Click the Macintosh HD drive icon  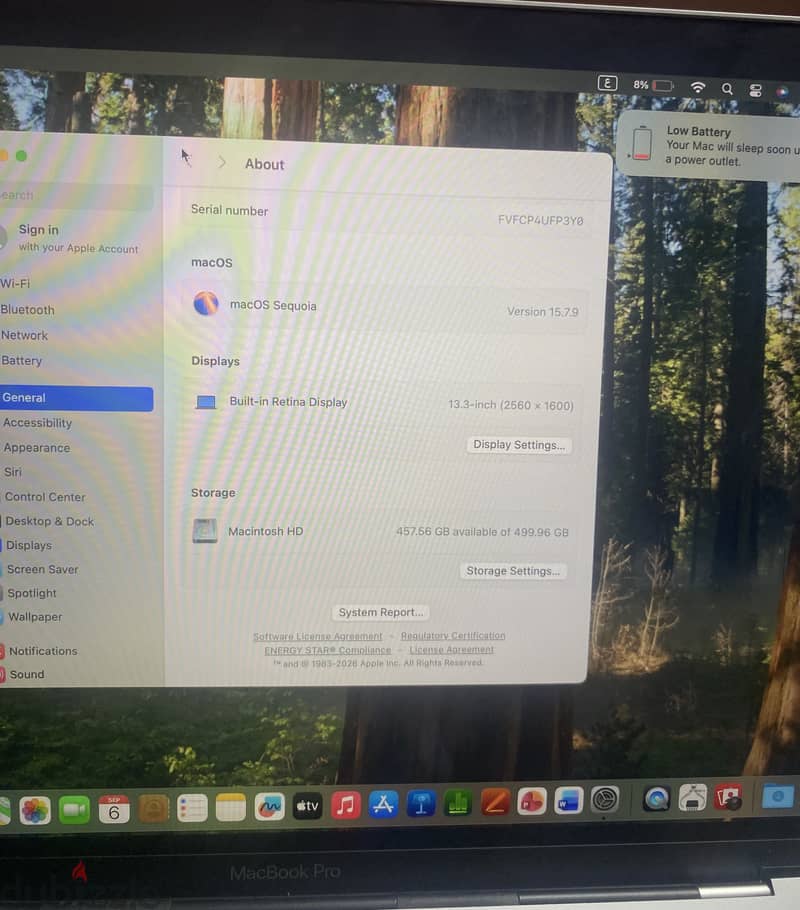pyautogui.click(x=205, y=530)
